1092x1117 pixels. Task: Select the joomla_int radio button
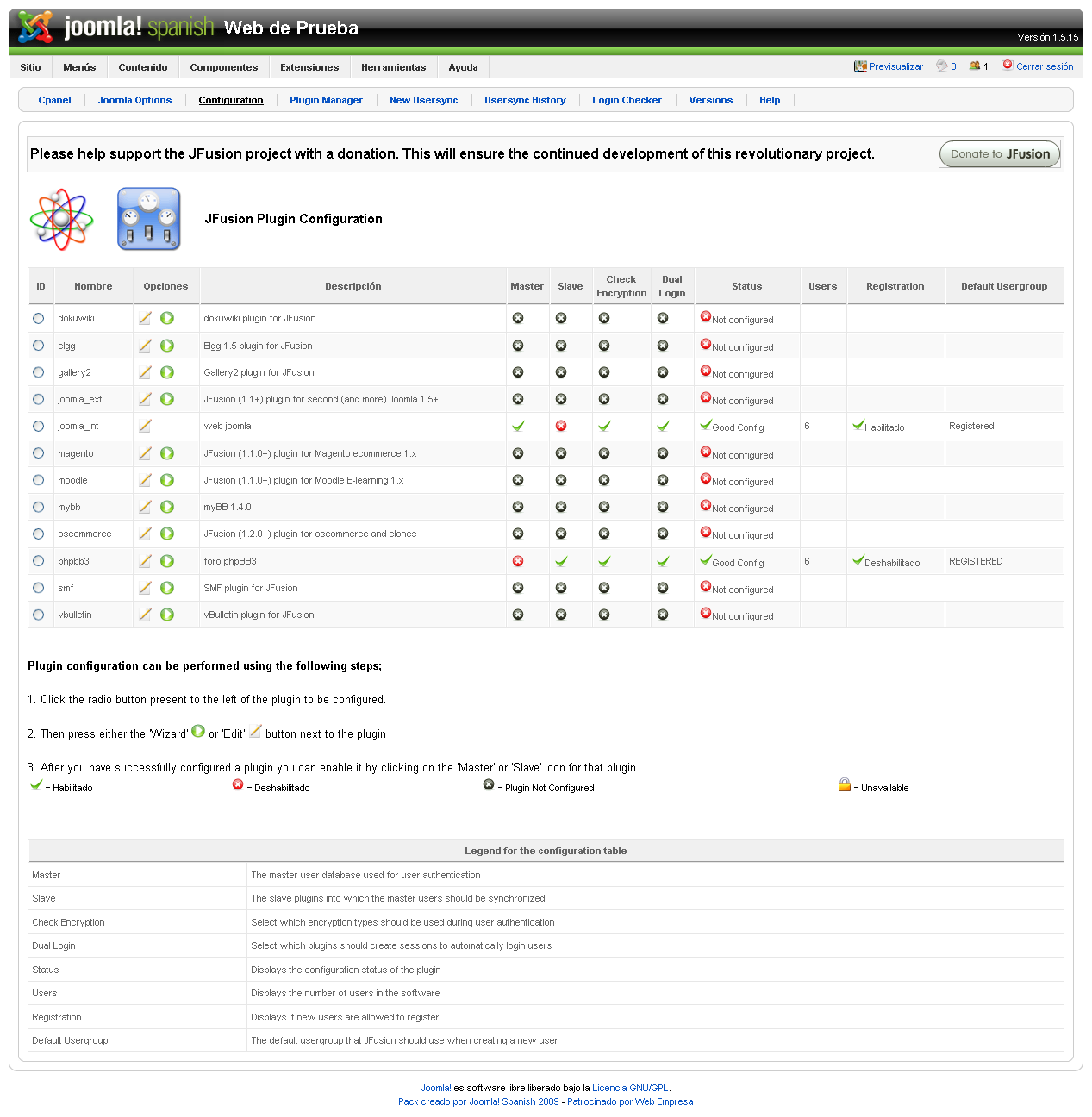[x=38, y=427]
